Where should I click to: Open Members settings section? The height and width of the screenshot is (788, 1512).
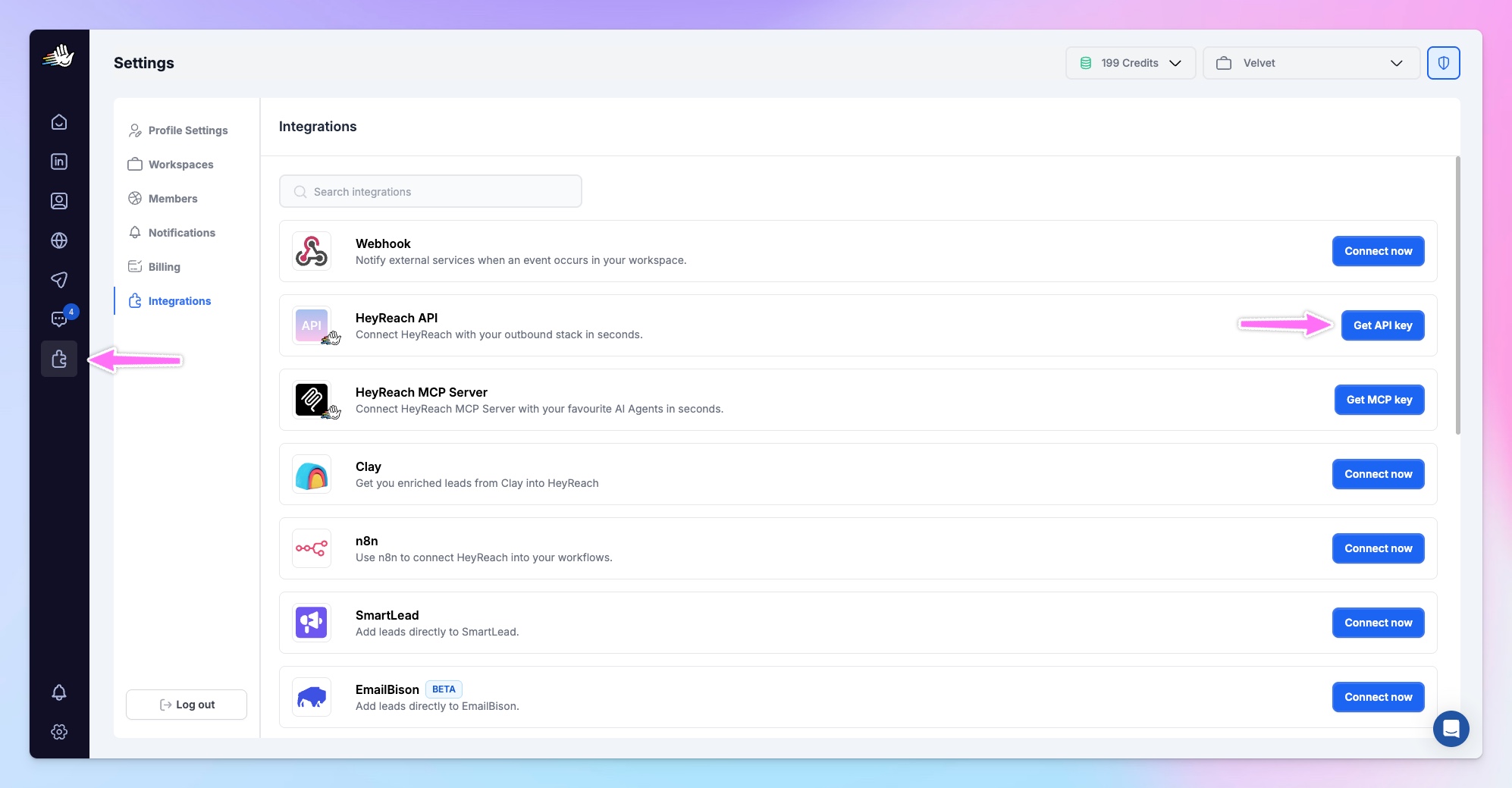click(x=164, y=199)
